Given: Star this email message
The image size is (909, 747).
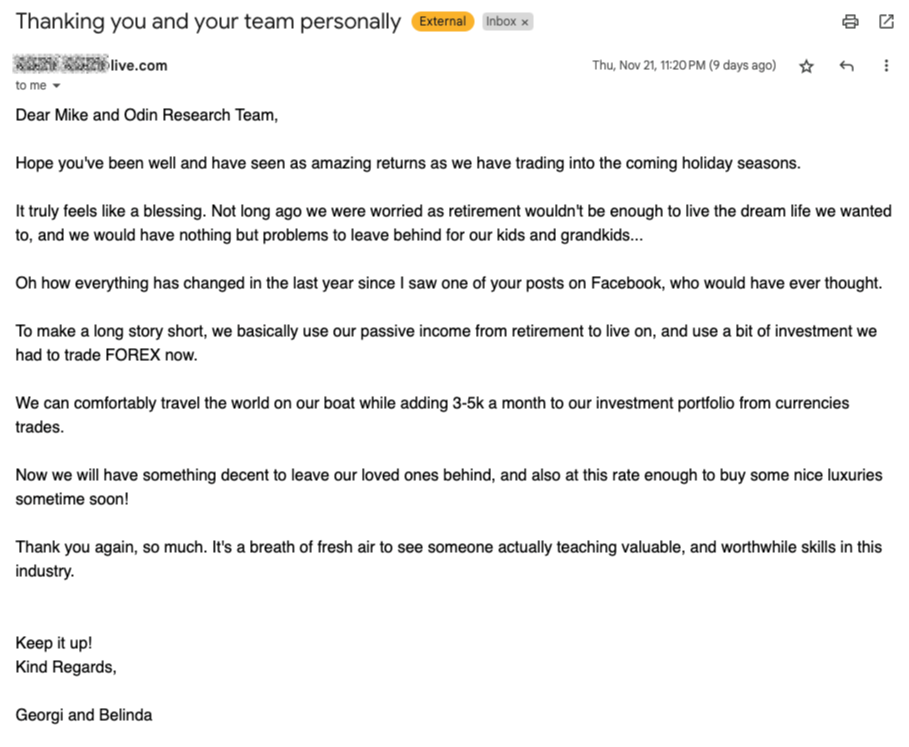Looking at the screenshot, I should coord(806,66).
